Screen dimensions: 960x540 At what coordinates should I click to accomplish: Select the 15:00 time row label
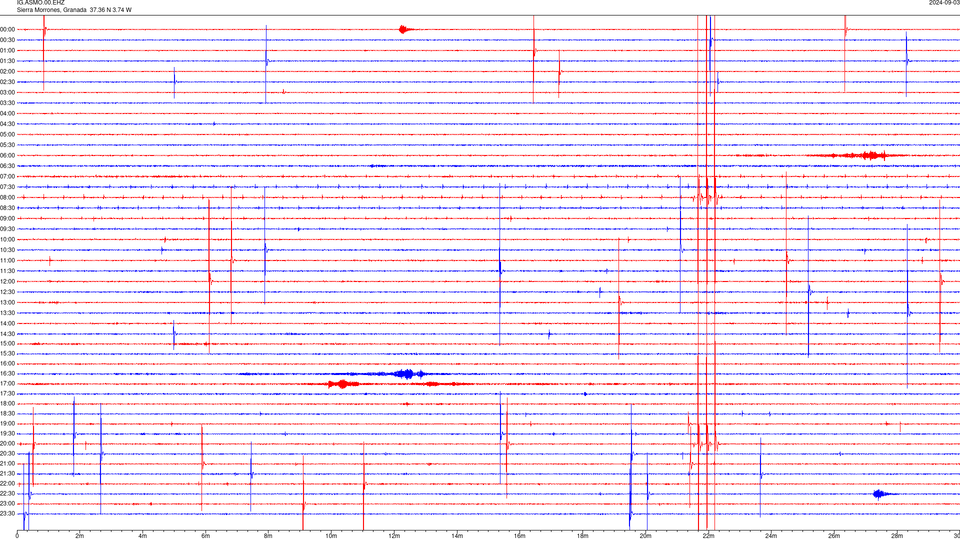click(8, 343)
